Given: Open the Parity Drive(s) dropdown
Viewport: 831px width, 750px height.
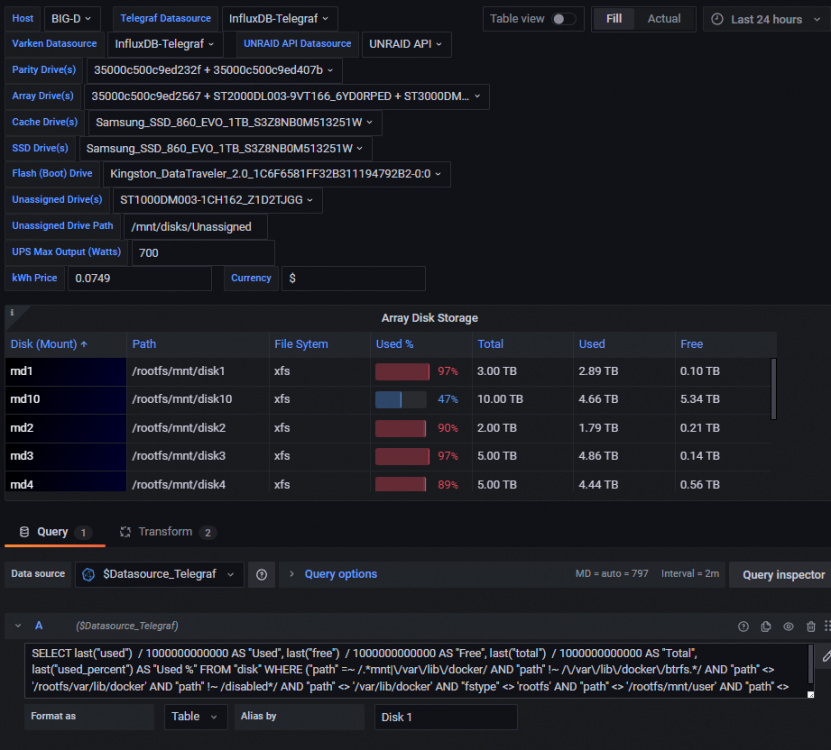Looking at the screenshot, I should pos(214,70).
